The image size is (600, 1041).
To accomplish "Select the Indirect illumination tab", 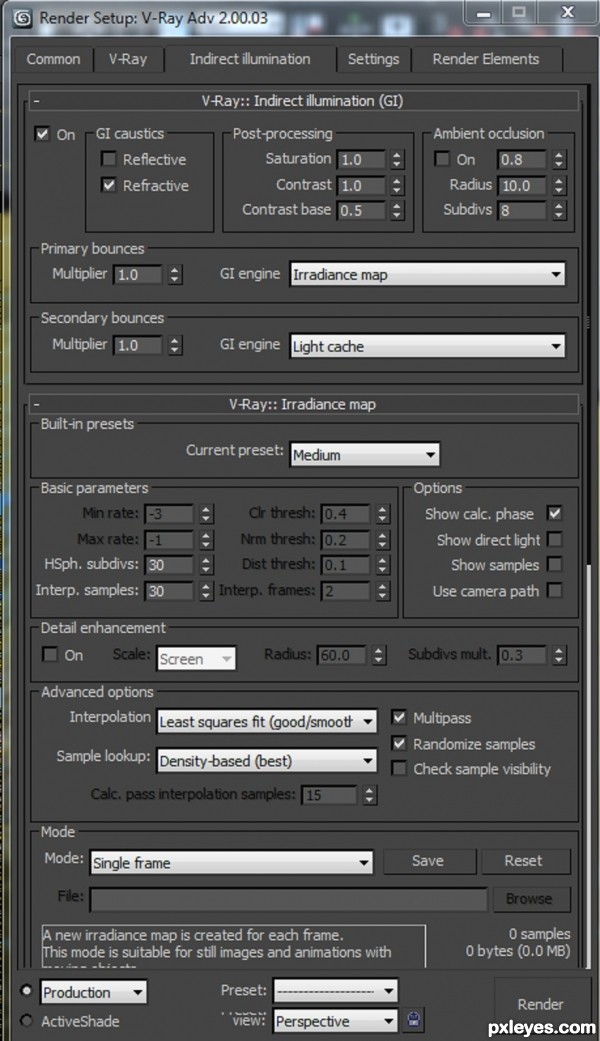I will tap(250, 59).
